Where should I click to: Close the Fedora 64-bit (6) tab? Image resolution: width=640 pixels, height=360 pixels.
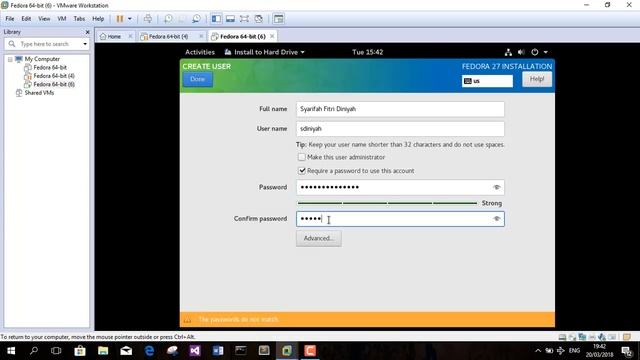click(272, 36)
